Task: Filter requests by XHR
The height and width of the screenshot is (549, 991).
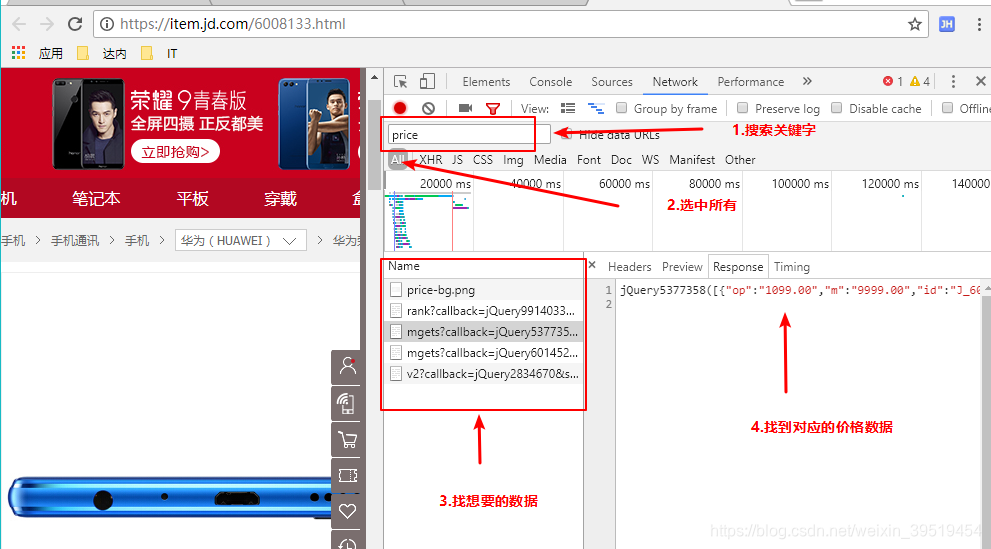Action: (431, 160)
